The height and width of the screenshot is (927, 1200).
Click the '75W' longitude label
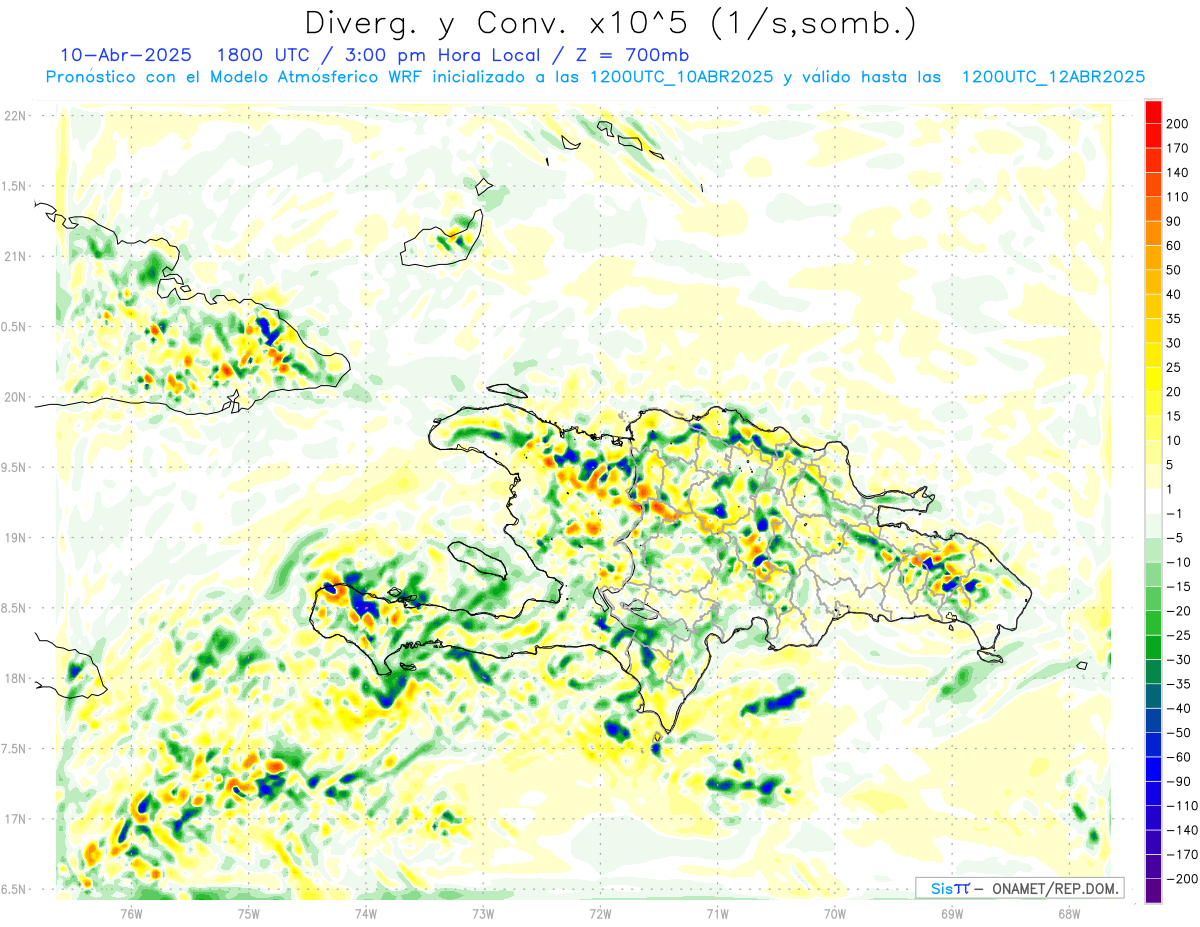point(249,913)
